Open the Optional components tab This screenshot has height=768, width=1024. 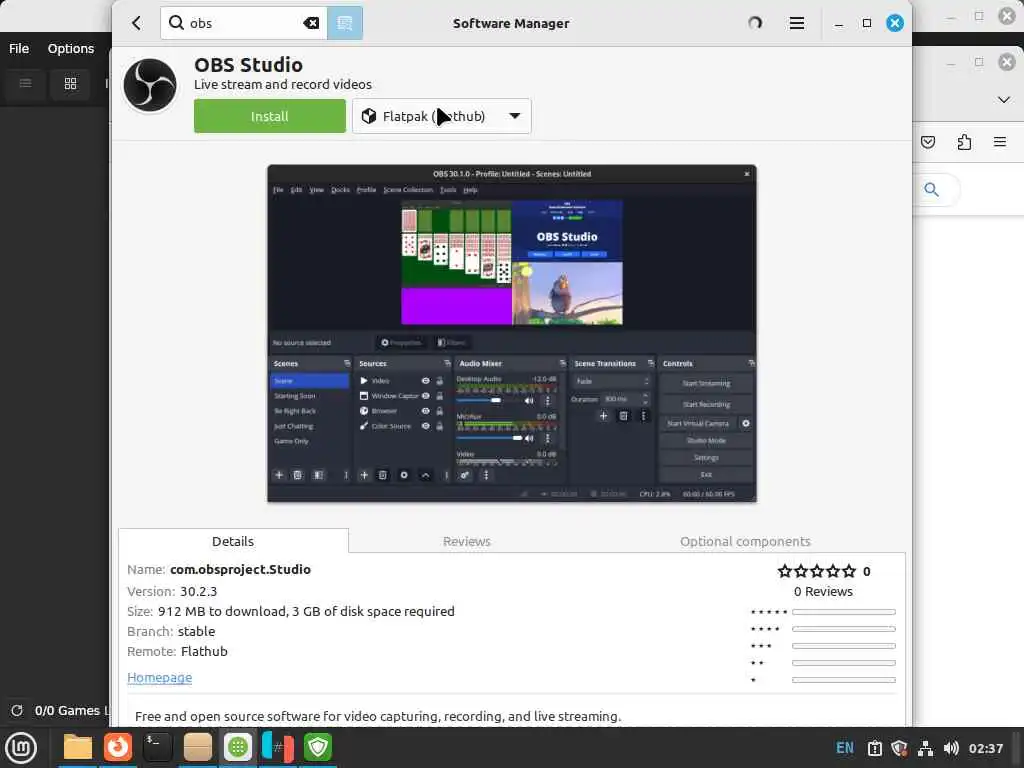coord(745,541)
